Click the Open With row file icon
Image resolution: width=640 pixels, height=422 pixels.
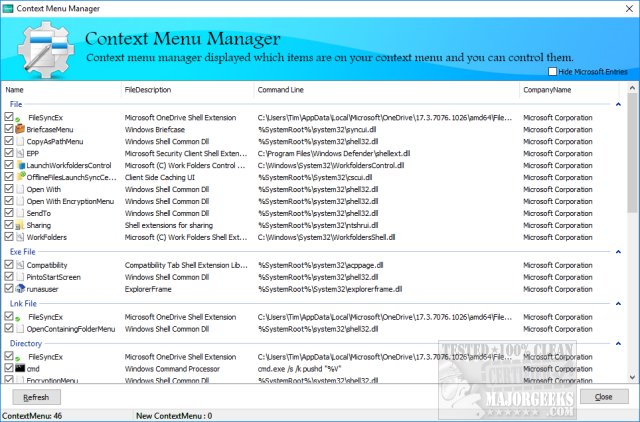pos(20,189)
